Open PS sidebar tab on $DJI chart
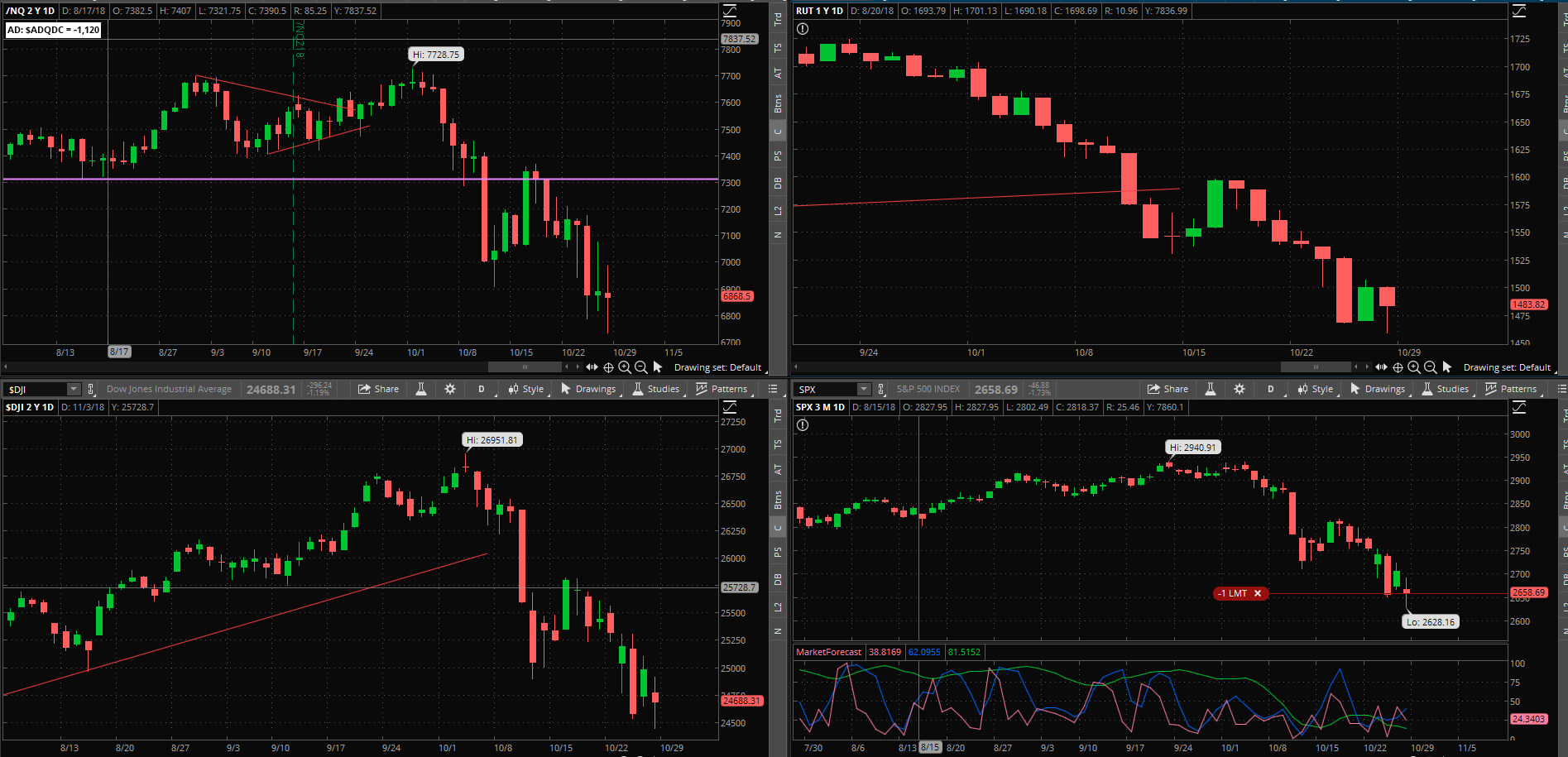 click(x=778, y=553)
